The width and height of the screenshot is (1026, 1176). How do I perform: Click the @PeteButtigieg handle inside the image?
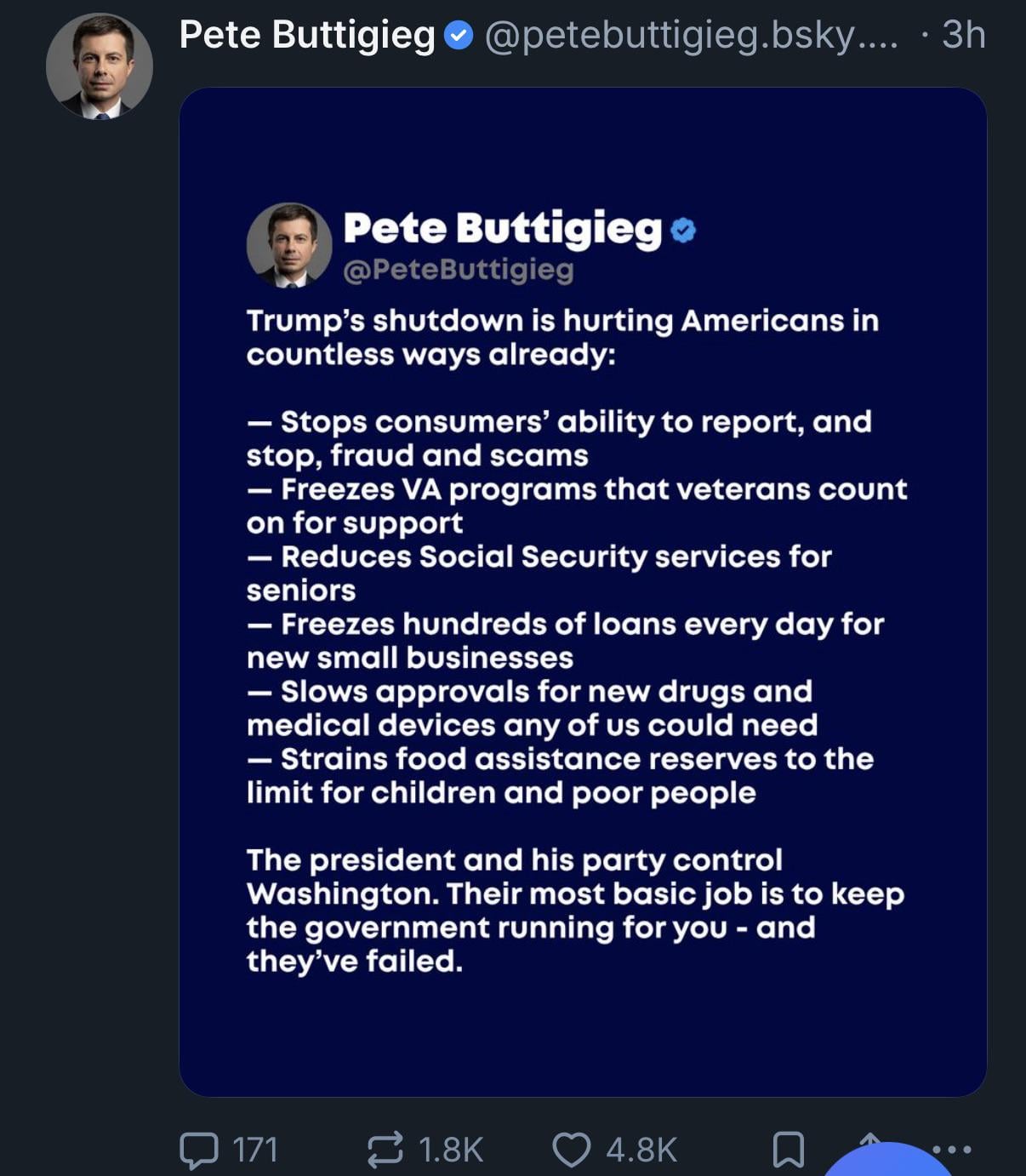click(458, 270)
